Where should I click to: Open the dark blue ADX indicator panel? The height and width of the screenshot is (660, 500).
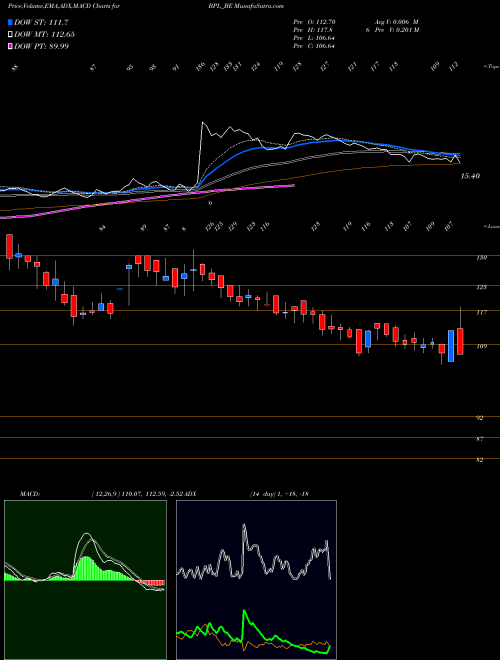[256, 580]
